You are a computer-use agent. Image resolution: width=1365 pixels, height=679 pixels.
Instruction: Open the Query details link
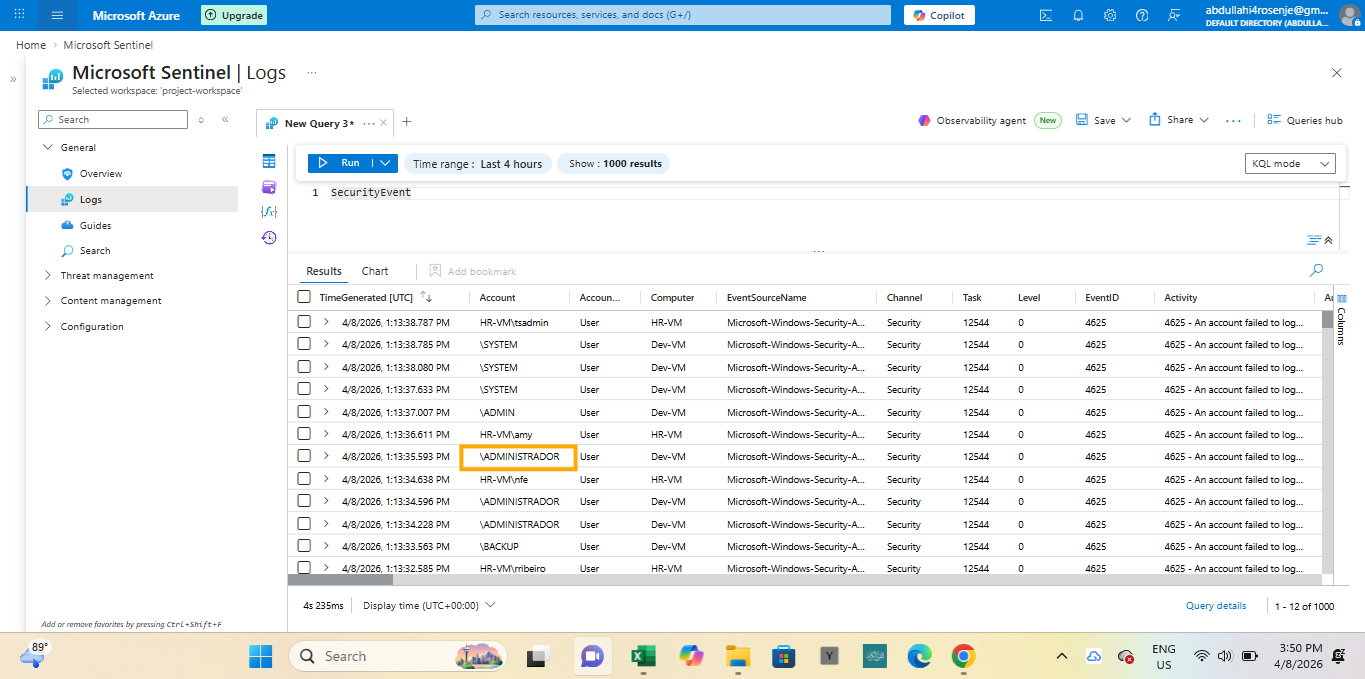1216,605
